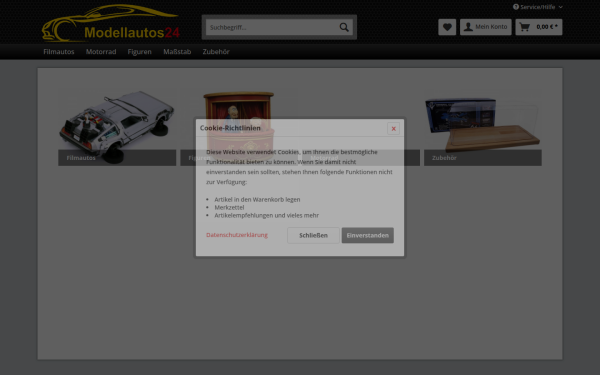Open the shopping cart showing 0,00 €

[x=539, y=27]
